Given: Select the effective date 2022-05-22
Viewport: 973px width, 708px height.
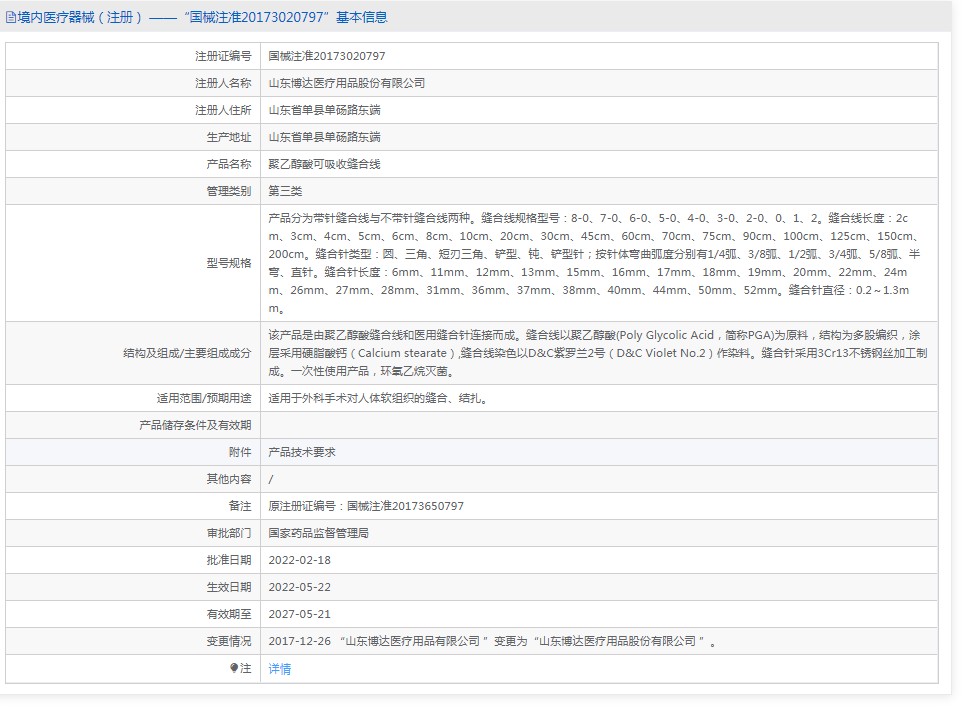Looking at the screenshot, I should click(299, 587).
